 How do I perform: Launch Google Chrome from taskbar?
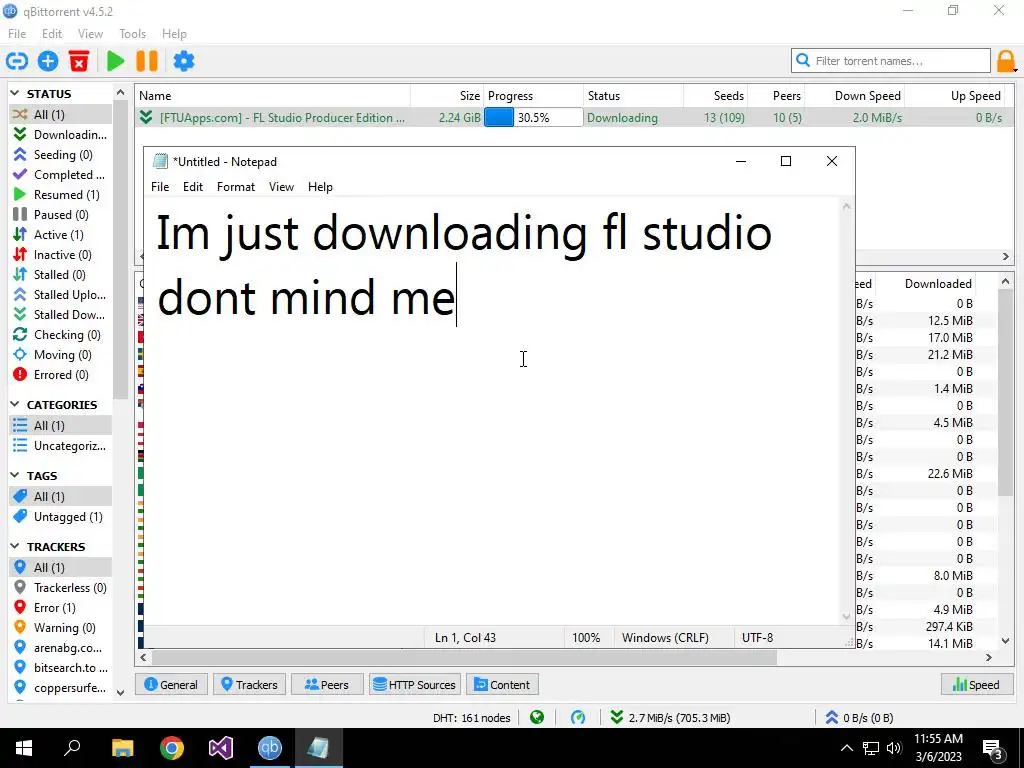pyautogui.click(x=172, y=748)
